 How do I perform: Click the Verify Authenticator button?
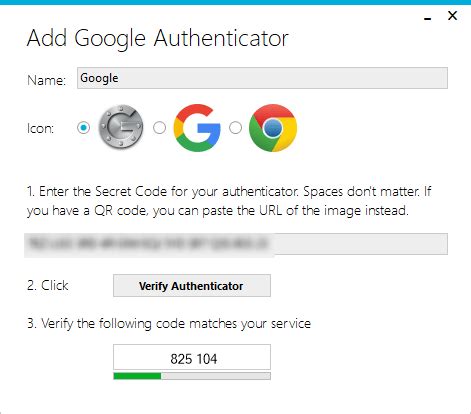pyautogui.click(x=192, y=286)
